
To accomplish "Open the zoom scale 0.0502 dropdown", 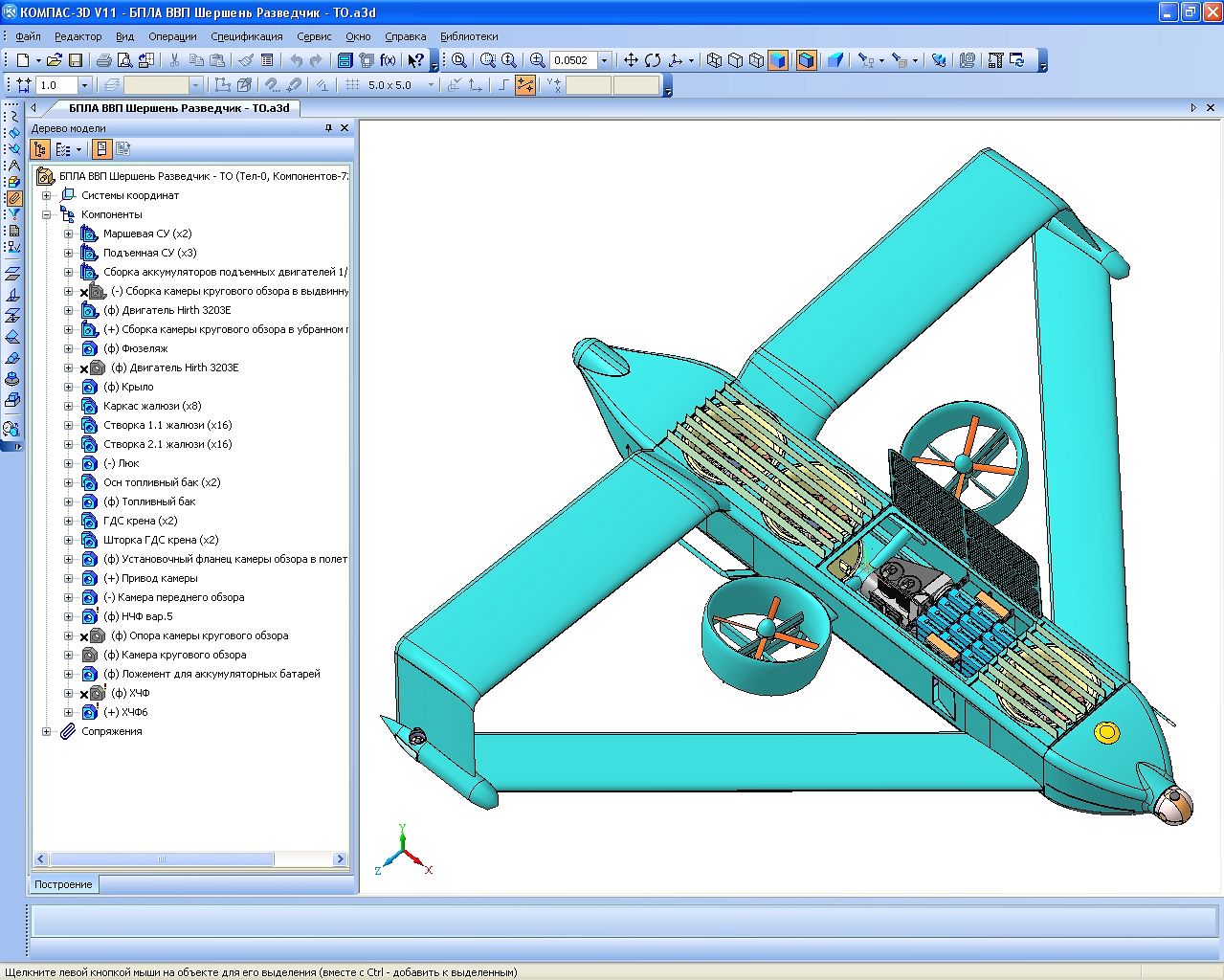I will [604, 60].
